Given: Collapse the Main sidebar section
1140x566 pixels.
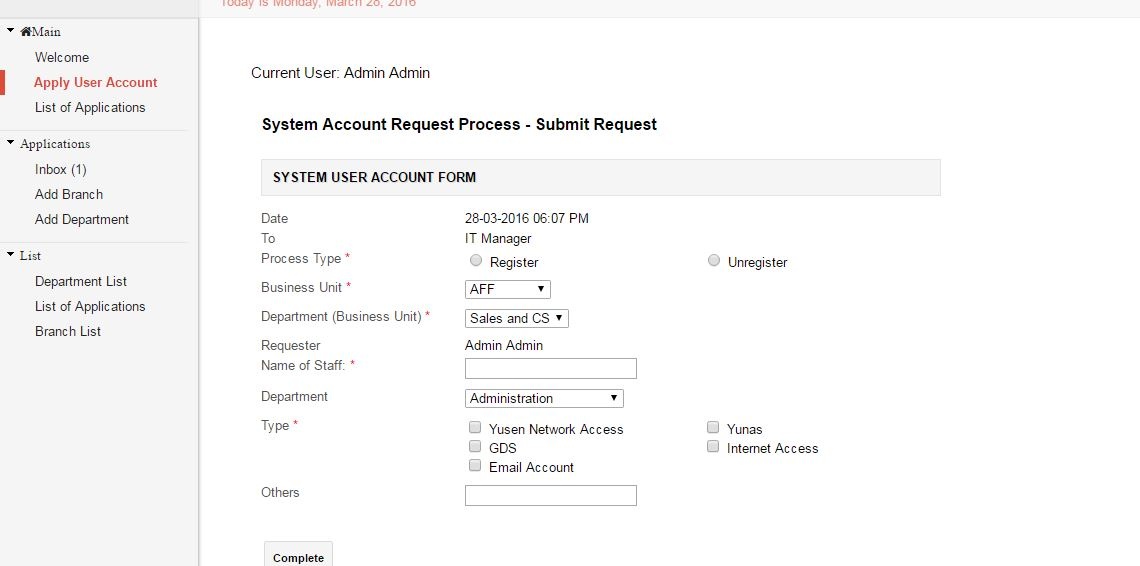Looking at the screenshot, I should tap(10, 31).
